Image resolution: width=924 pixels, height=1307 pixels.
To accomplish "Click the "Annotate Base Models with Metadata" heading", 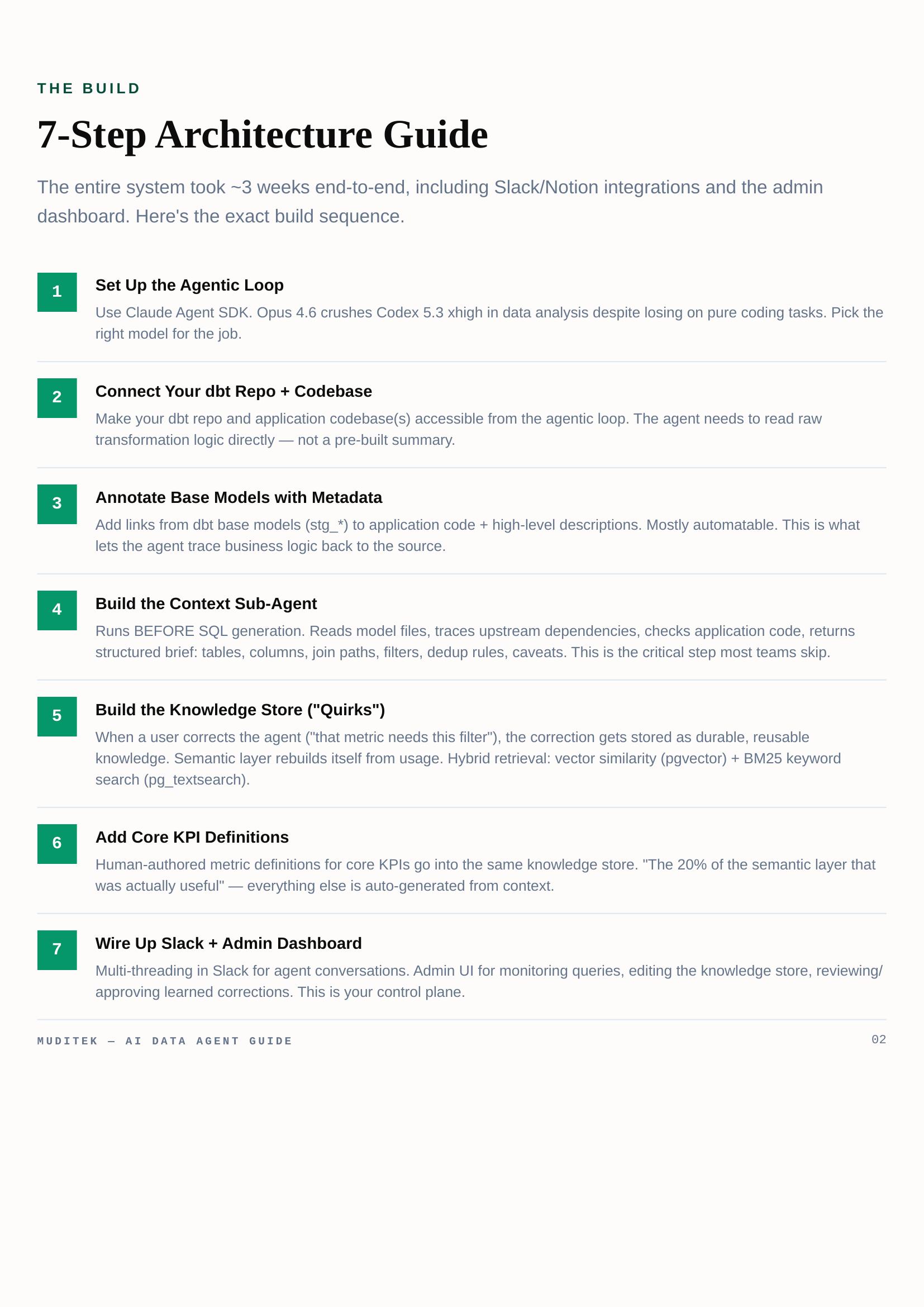I will click(x=239, y=497).
